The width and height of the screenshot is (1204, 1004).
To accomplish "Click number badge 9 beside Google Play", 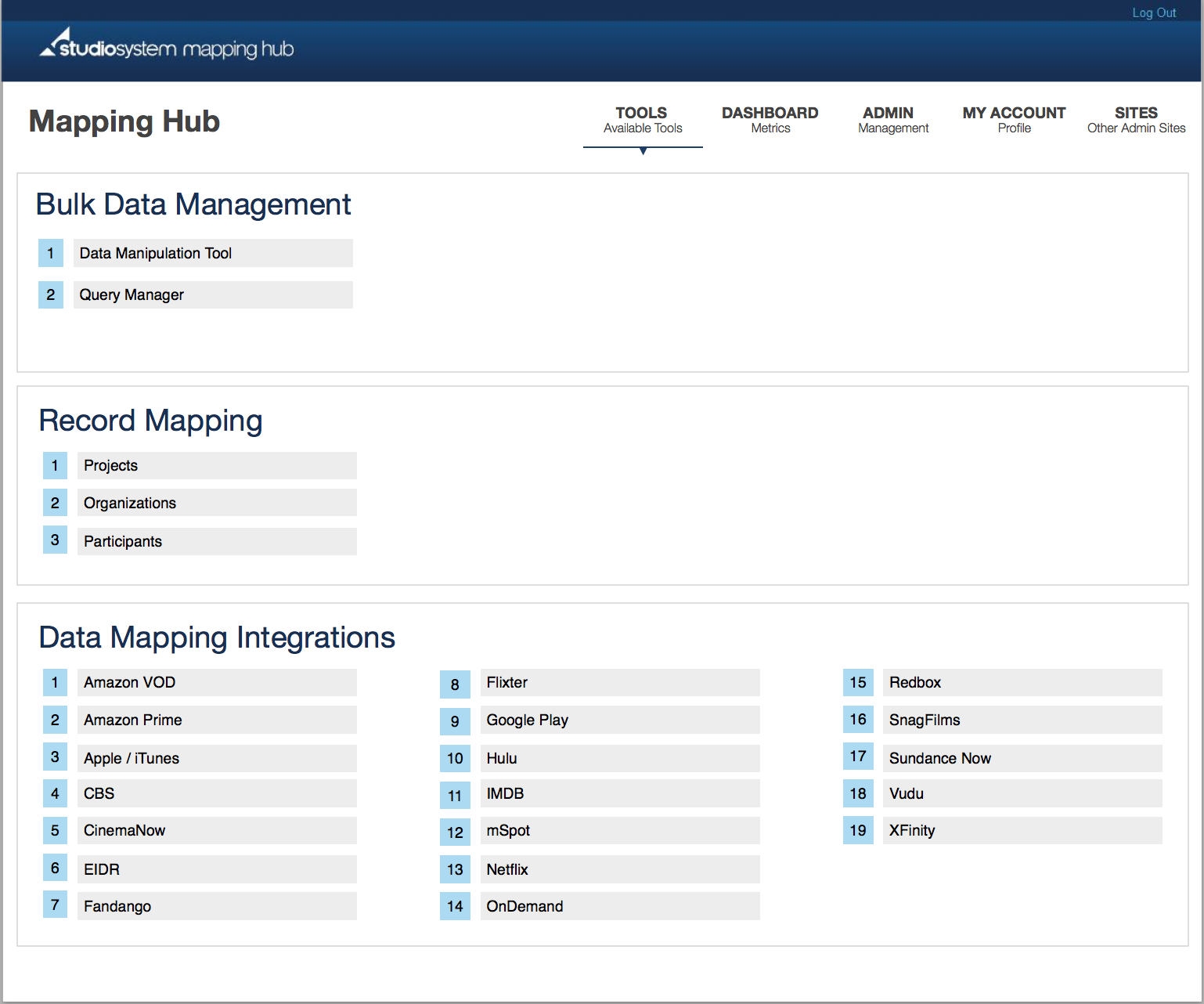I will (455, 721).
